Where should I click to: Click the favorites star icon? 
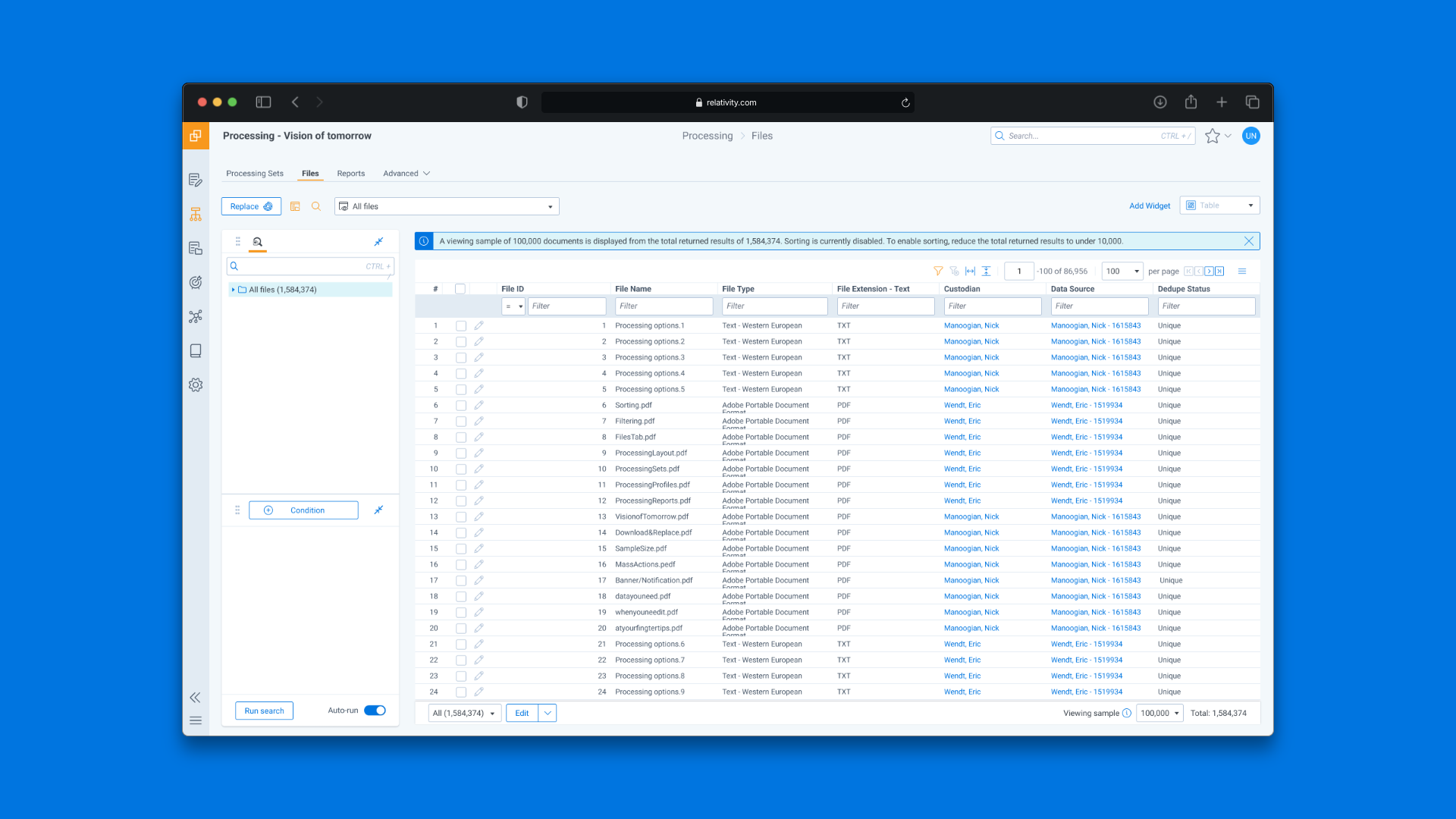[x=1212, y=136]
